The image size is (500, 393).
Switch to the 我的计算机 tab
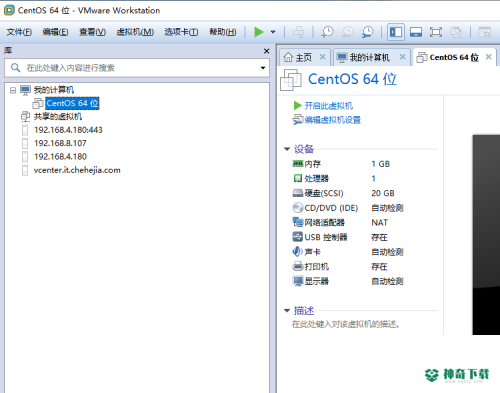369,57
